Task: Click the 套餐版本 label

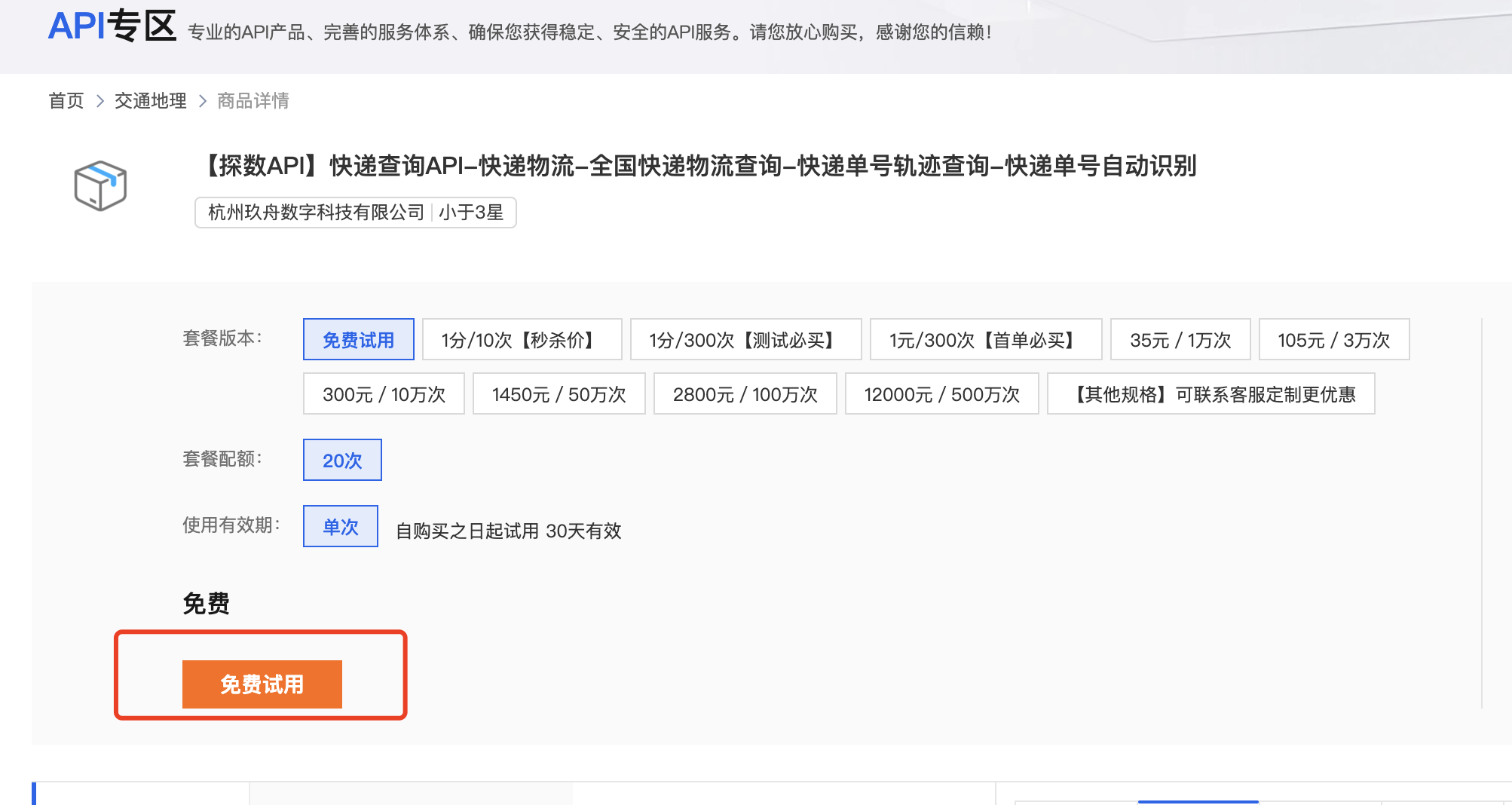Action: 222,338
